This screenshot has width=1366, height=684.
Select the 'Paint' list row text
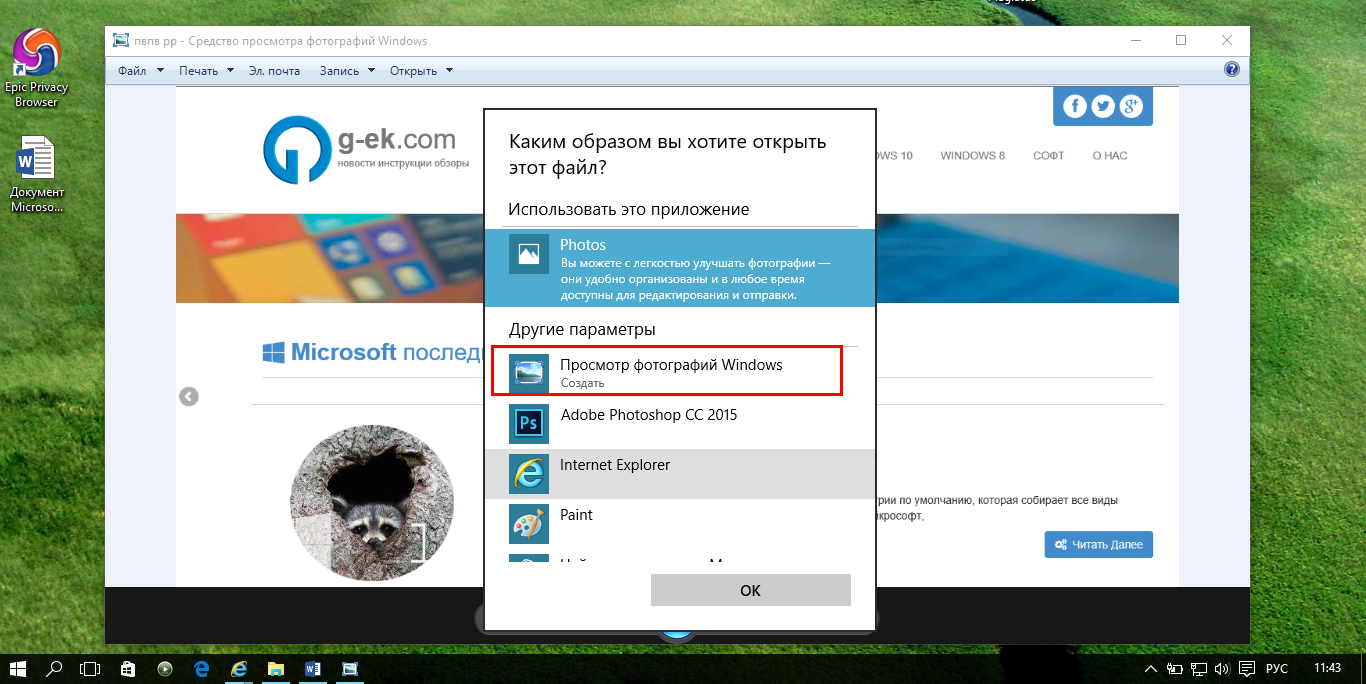[x=576, y=515]
